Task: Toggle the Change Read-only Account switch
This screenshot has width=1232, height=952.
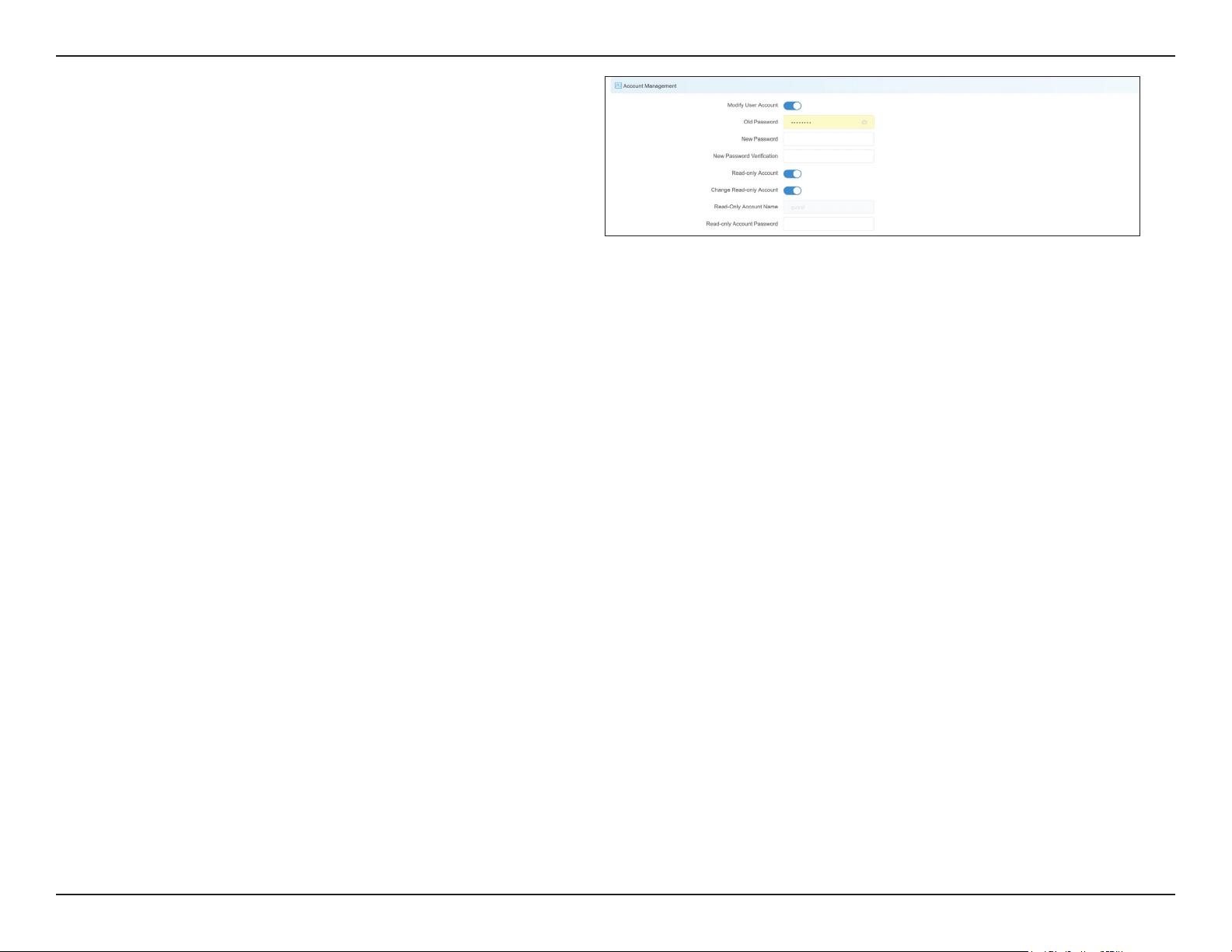Action: 792,190
